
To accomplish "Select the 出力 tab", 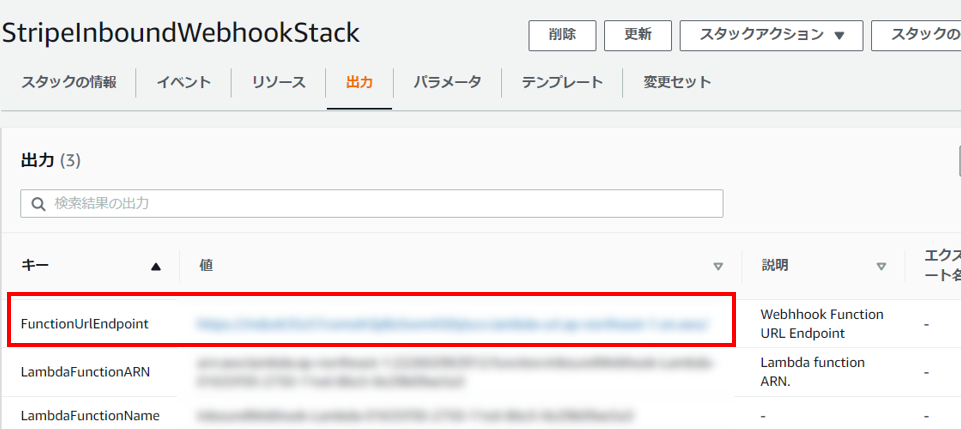I will pyautogui.click(x=359, y=83).
